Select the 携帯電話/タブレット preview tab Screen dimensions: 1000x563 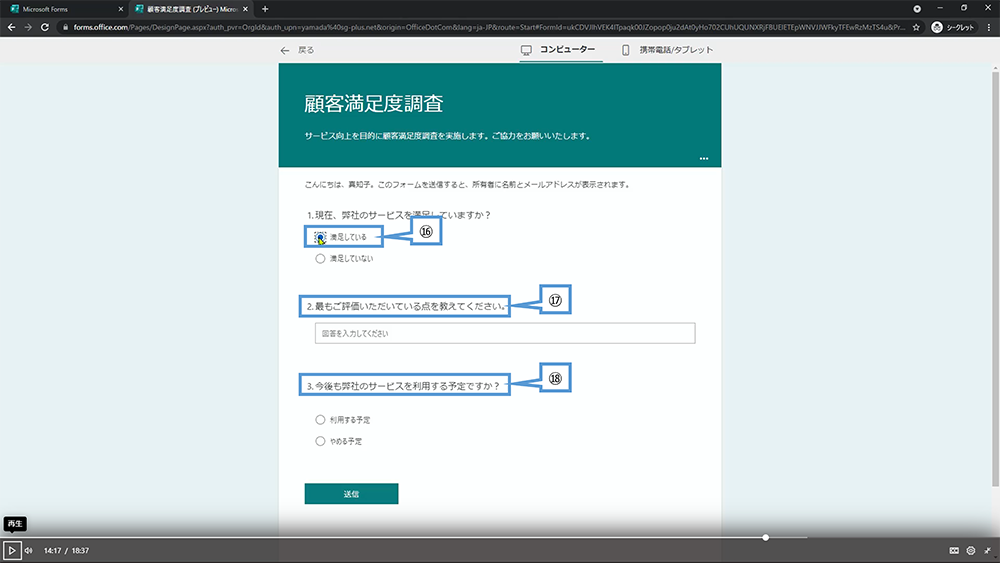point(668,50)
